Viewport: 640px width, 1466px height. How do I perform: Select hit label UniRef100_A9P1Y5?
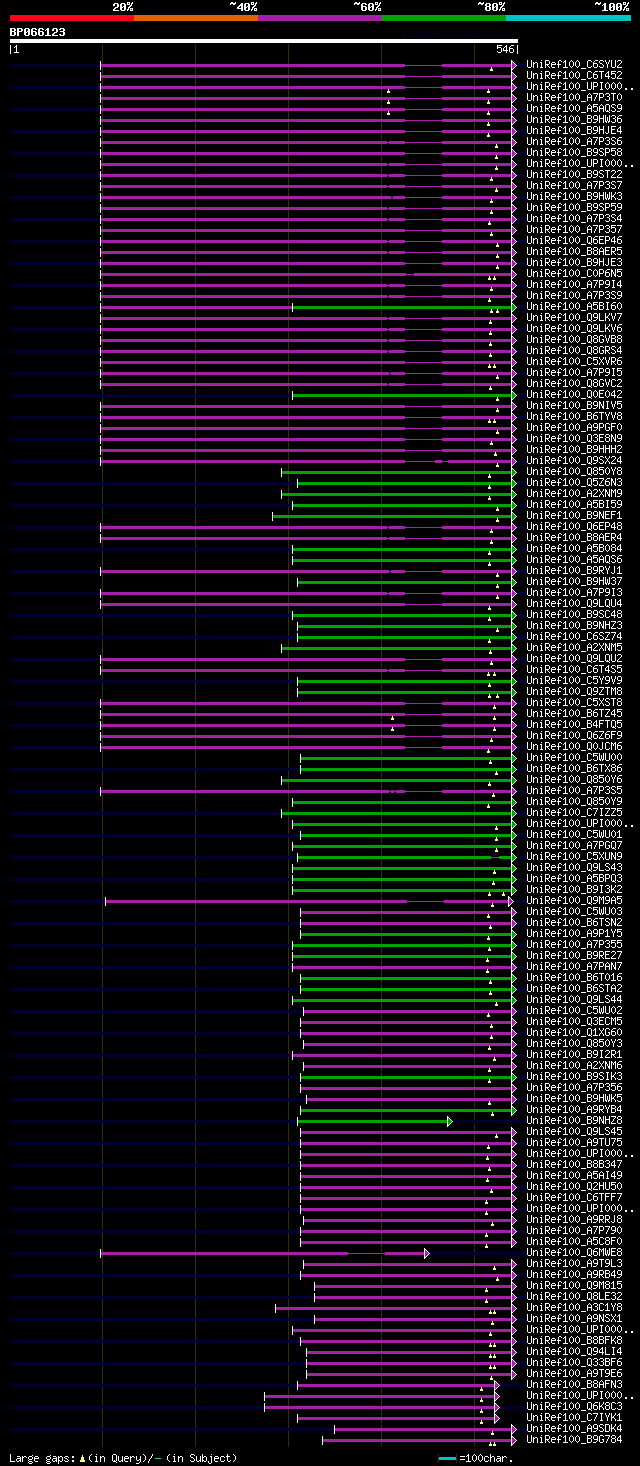tap(574, 934)
